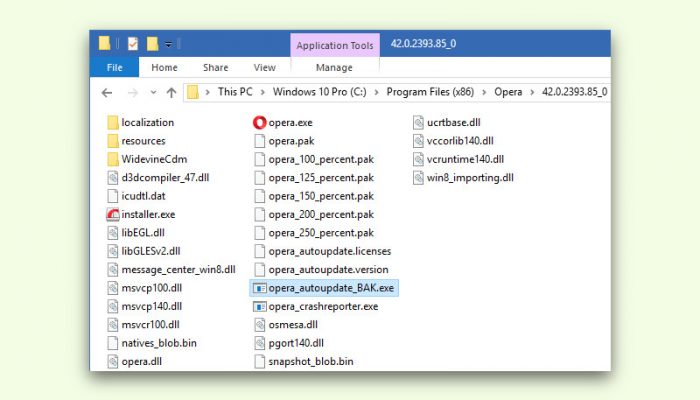Select the opera_150_percent.pak file name
Image resolution: width=700 pixels, height=400 pixels.
321,196
